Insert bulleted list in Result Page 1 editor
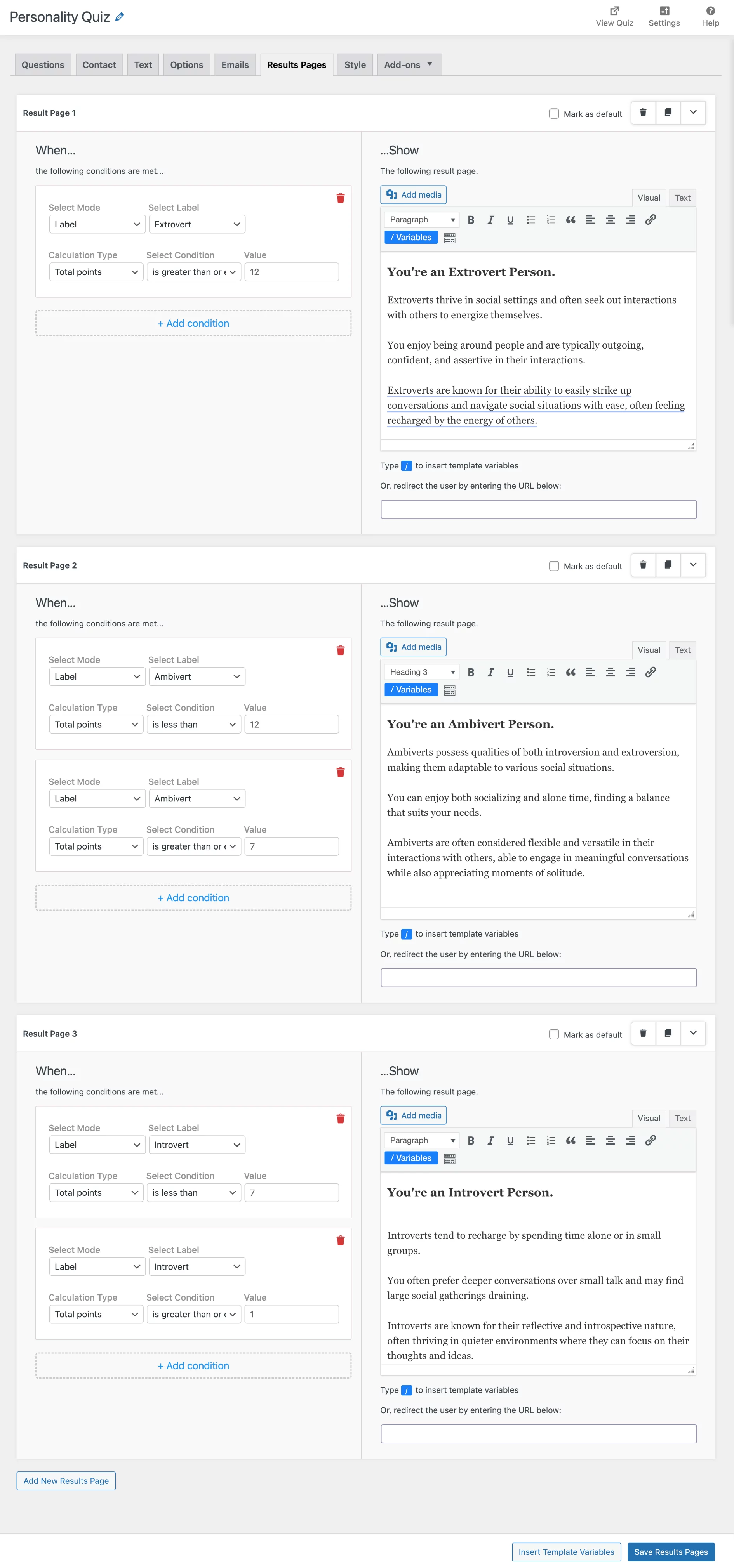 (x=530, y=220)
